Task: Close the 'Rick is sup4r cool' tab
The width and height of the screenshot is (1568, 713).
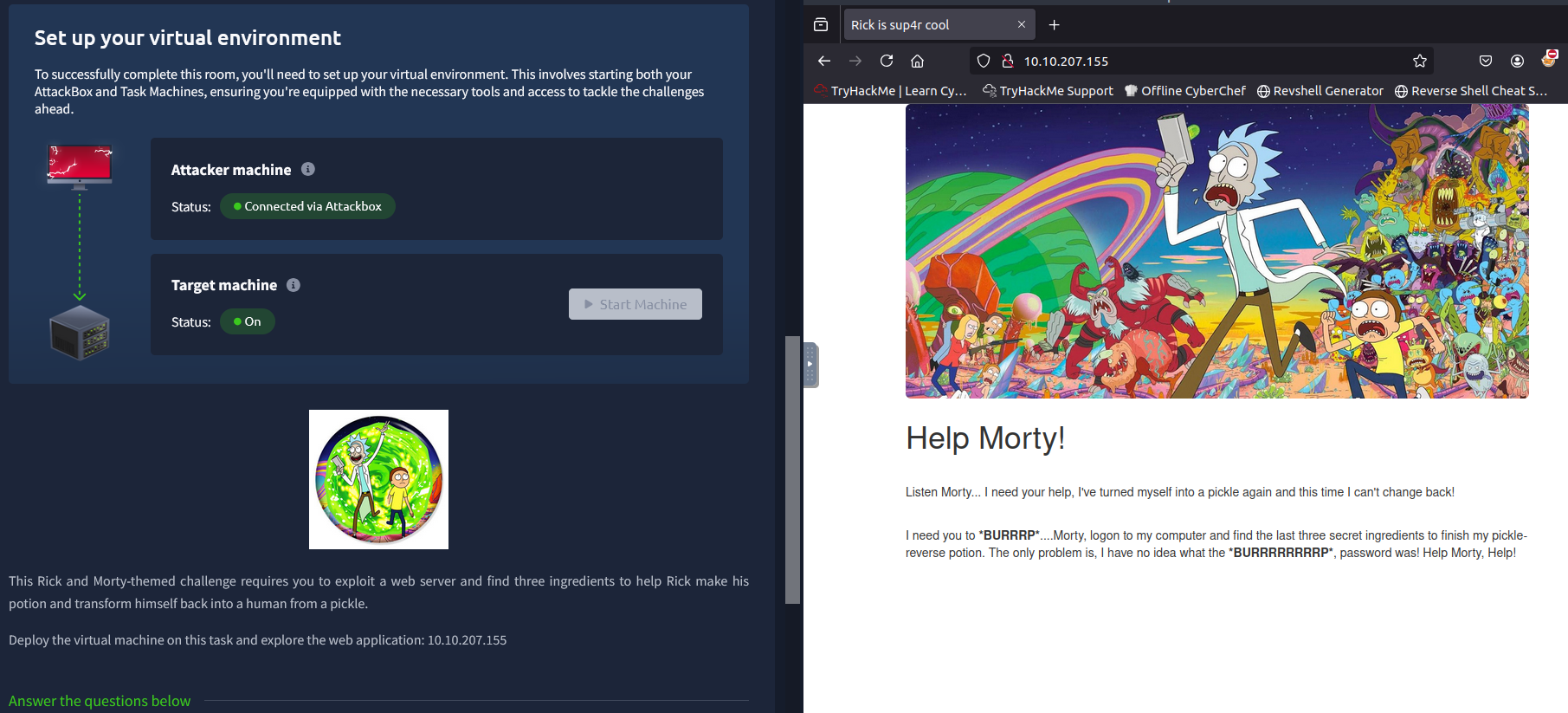Action: (x=1022, y=24)
